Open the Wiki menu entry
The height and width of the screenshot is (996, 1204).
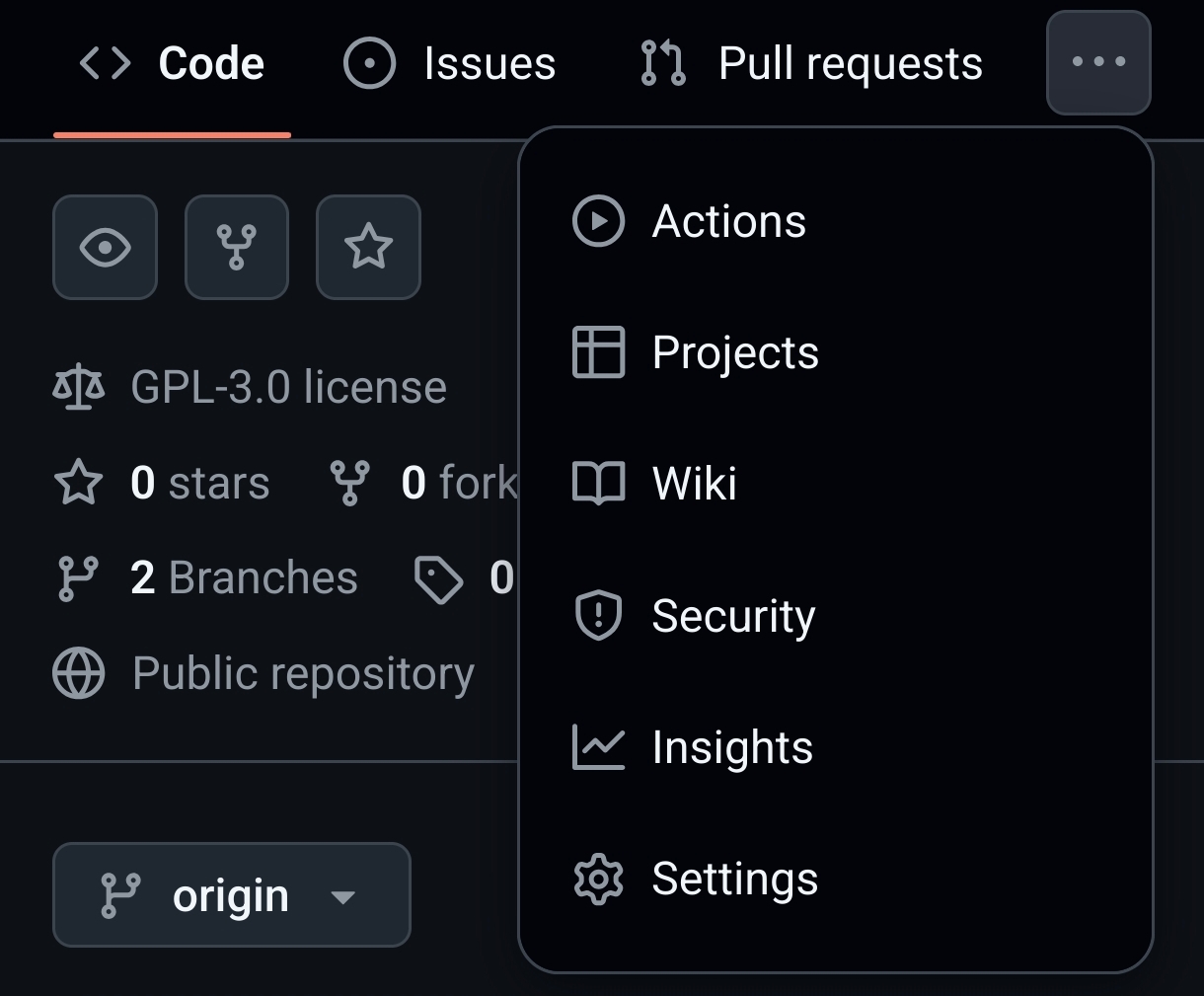pyautogui.click(x=694, y=484)
